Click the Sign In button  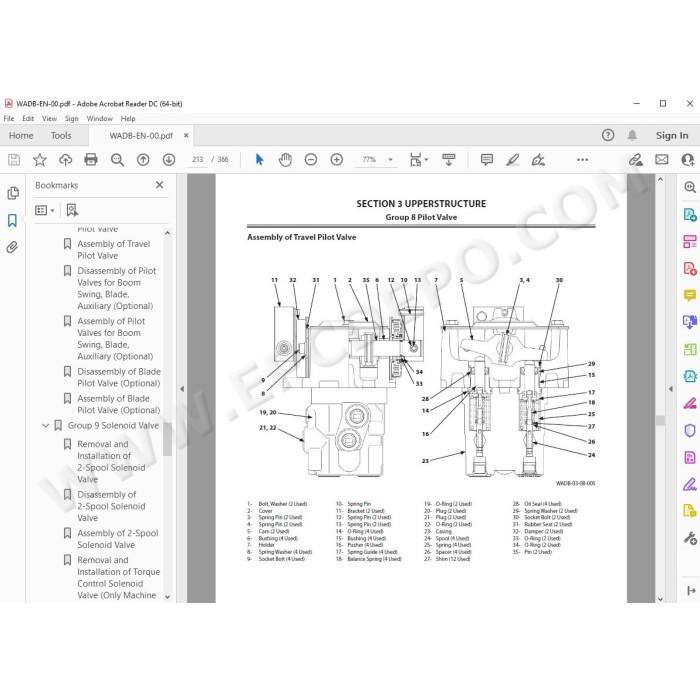pos(671,135)
